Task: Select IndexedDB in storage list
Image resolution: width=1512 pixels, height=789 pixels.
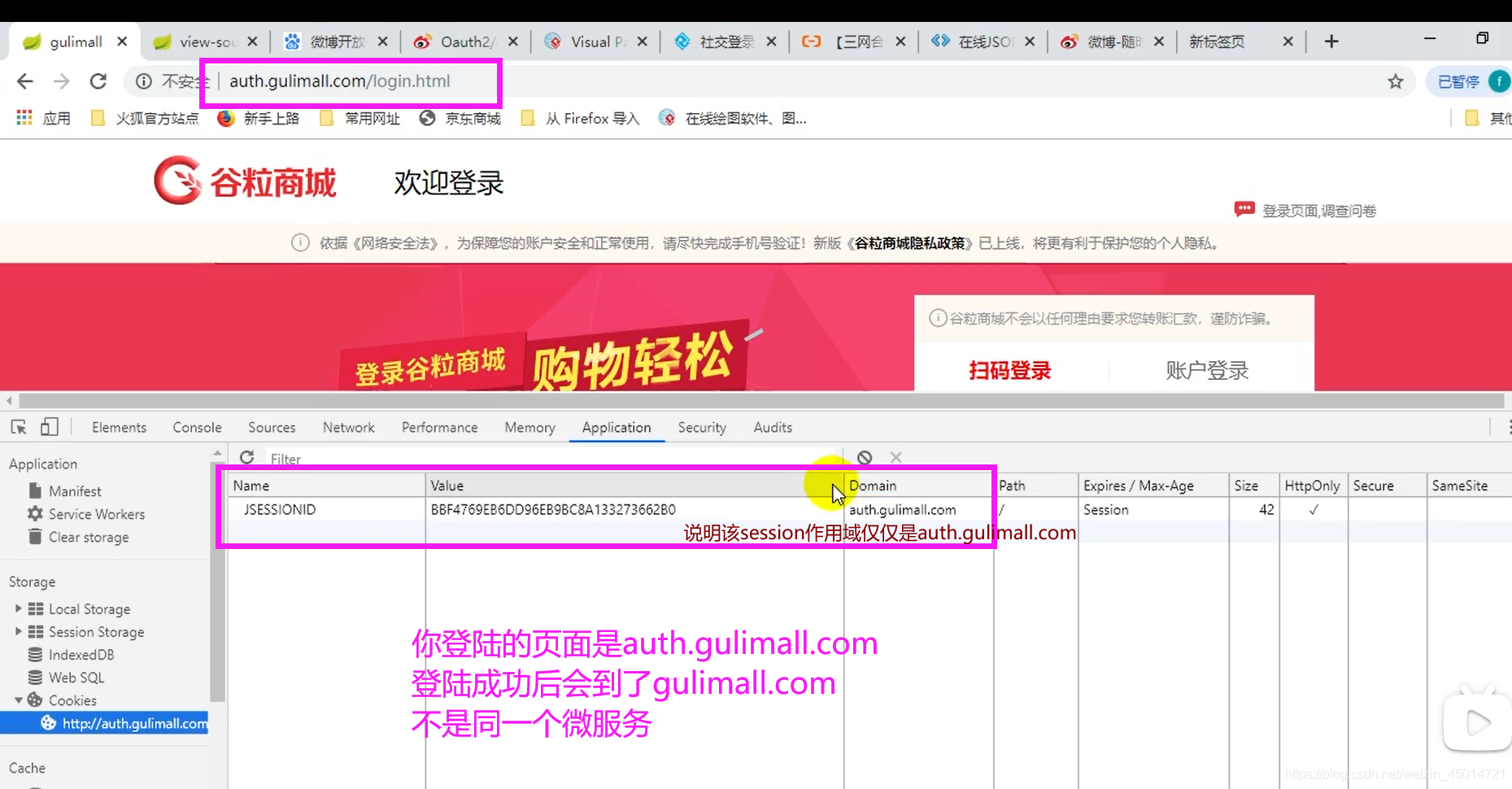Action: click(81, 655)
